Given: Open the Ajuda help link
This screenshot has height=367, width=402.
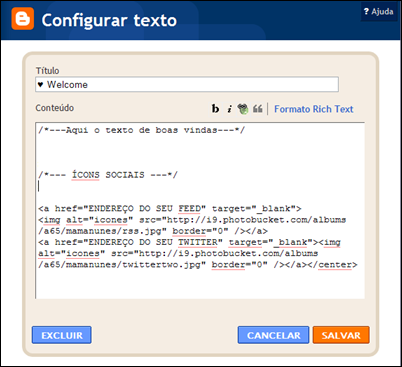Looking at the screenshot, I should pos(379,12).
